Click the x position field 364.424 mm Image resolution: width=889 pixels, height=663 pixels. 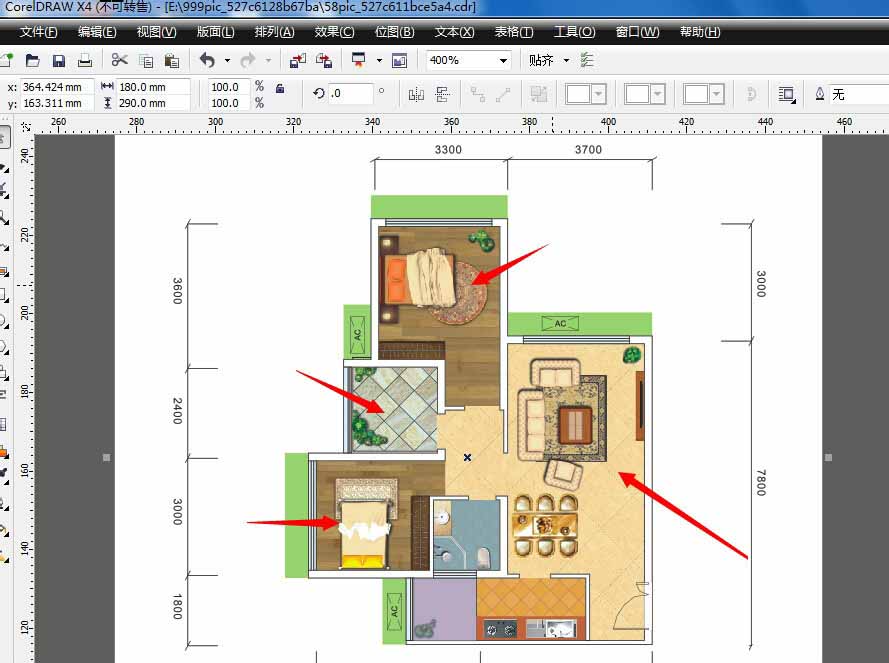[x=57, y=87]
